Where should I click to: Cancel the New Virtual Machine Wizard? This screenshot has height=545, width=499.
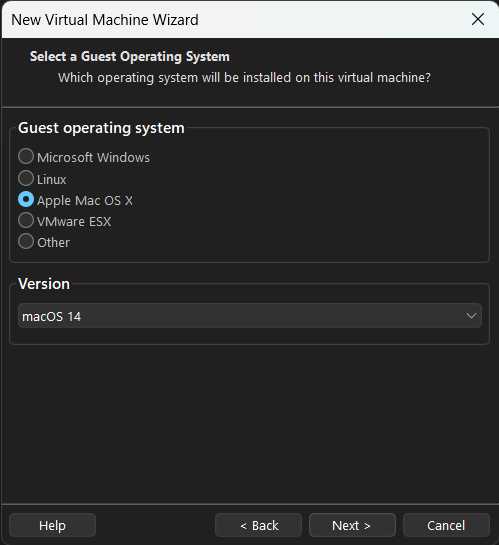446,525
